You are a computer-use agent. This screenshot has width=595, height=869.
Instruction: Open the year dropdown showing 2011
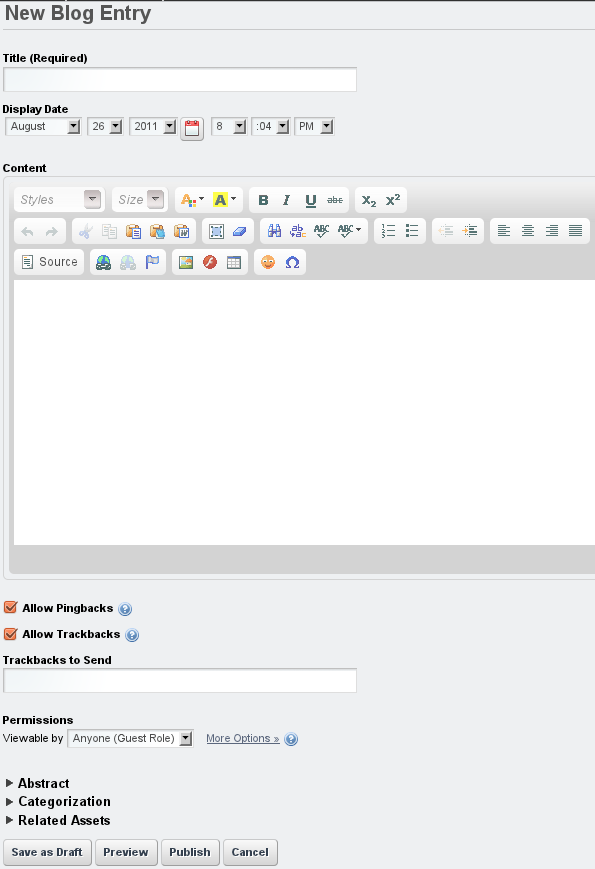point(153,126)
